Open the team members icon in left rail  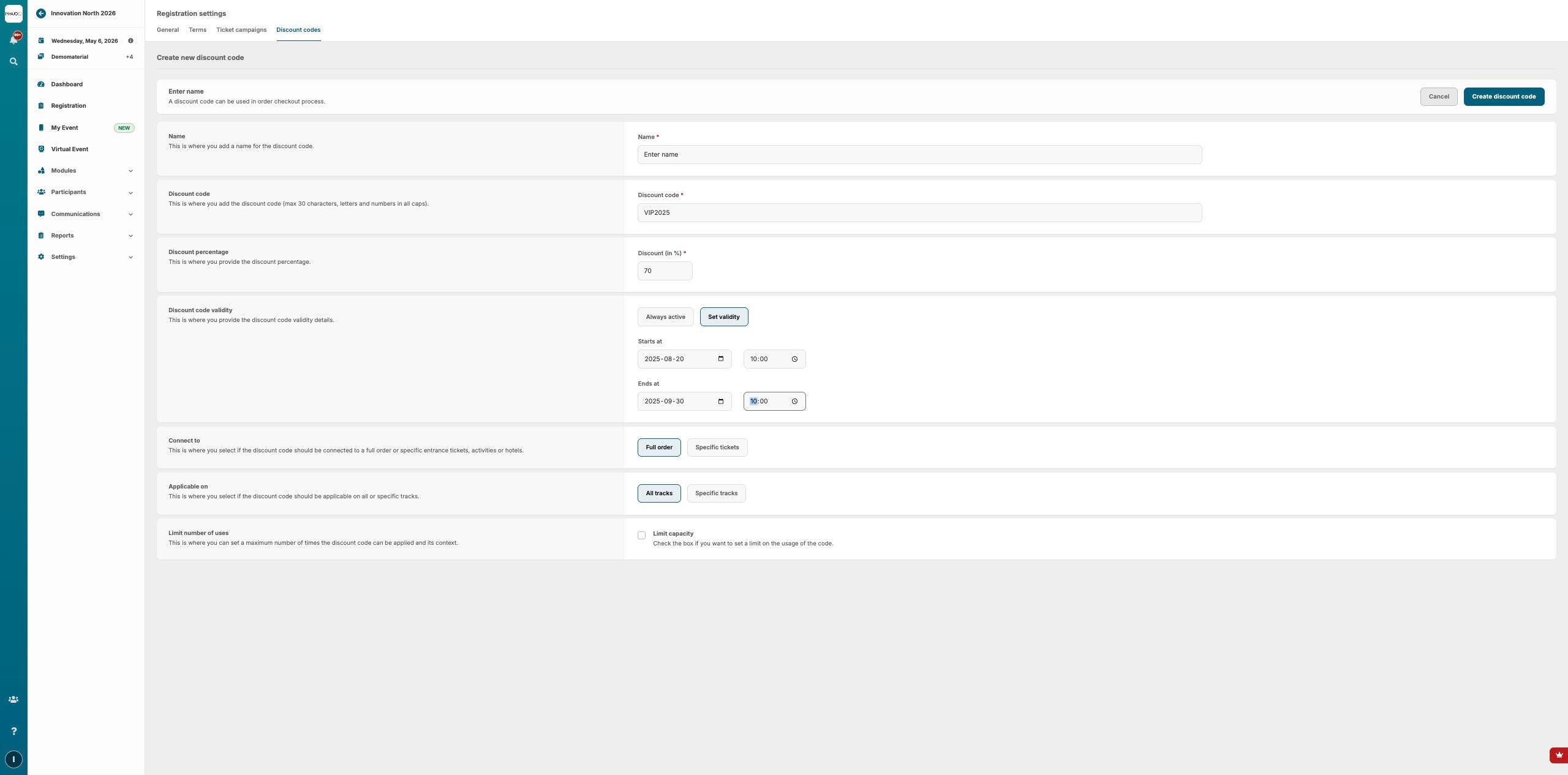pos(13,700)
